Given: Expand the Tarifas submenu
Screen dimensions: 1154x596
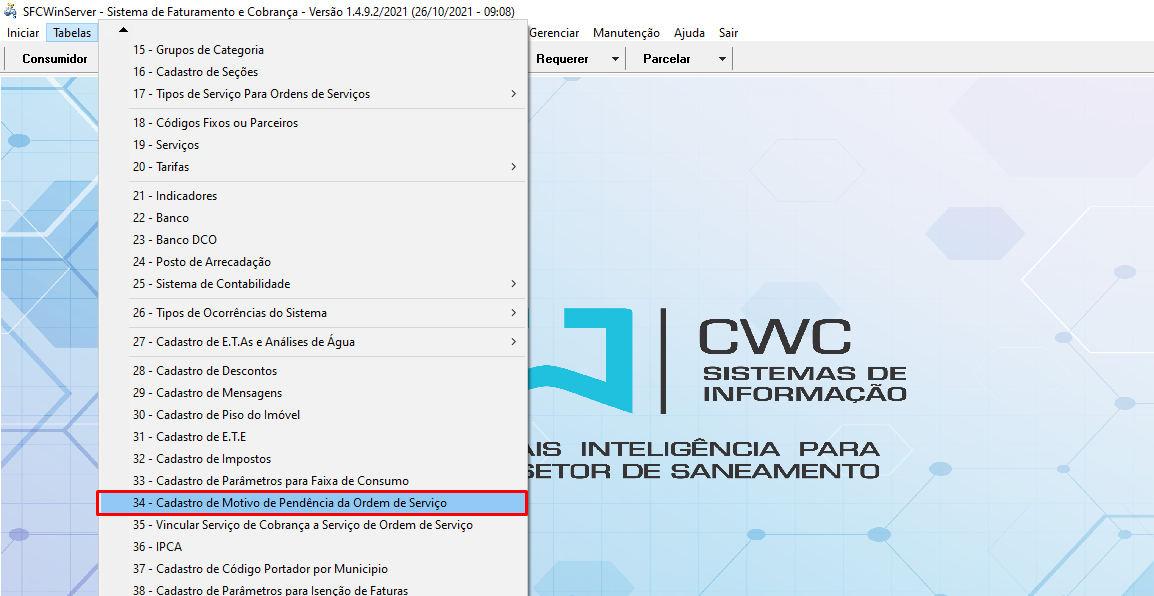Looking at the screenshot, I should tap(513, 167).
